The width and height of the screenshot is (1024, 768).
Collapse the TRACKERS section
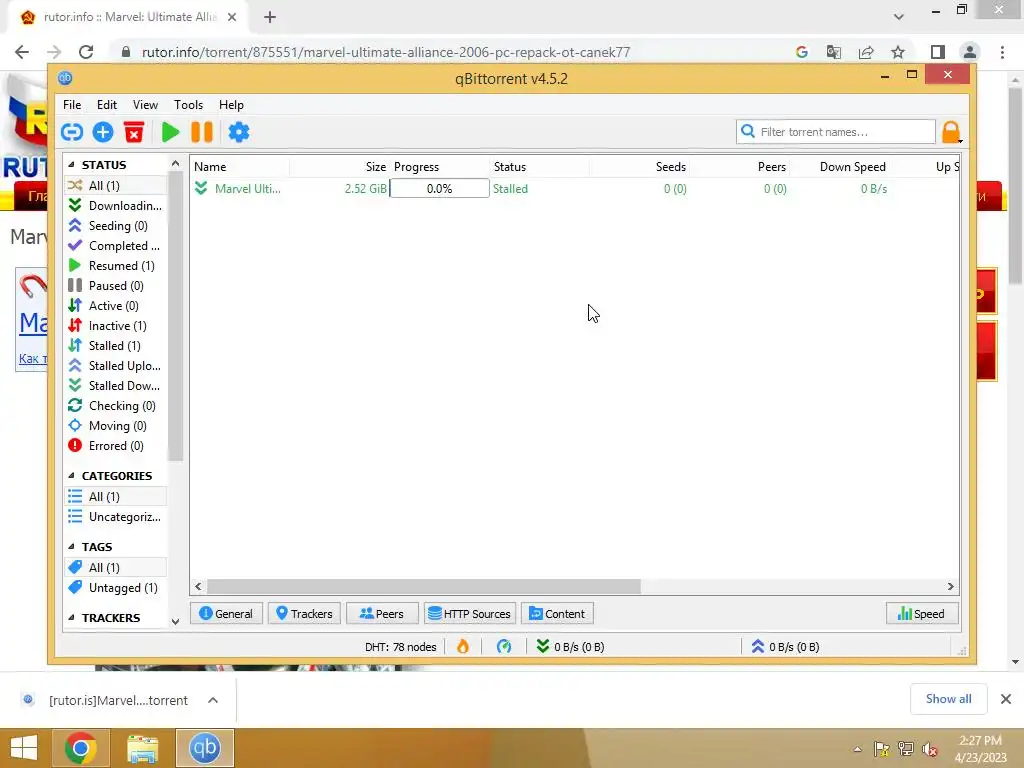(x=71, y=617)
